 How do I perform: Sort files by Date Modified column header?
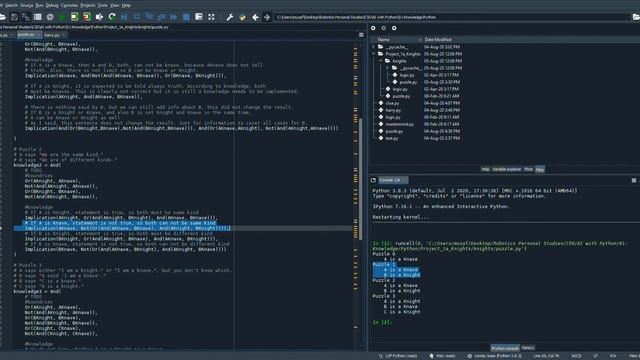(438, 40)
